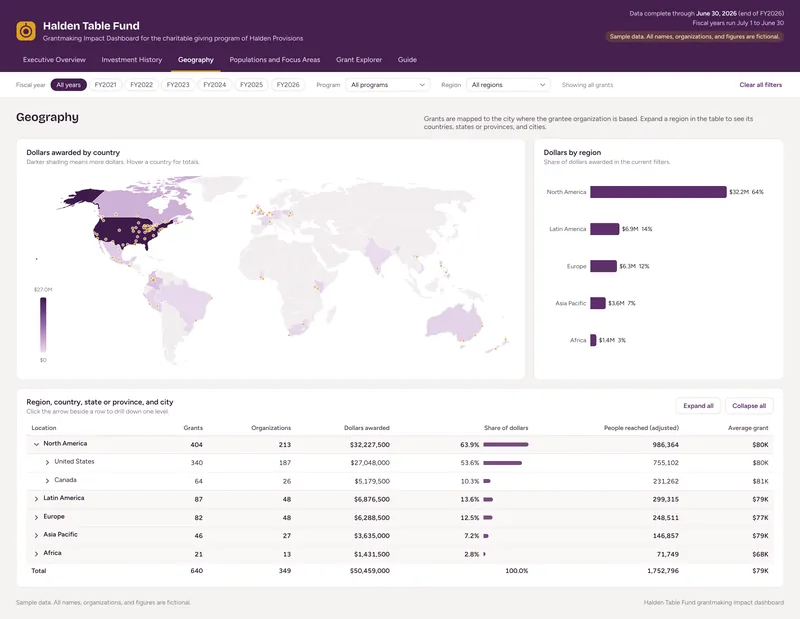
Task: Expand the Asia Pacific row arrow
Action: [36, 535]
